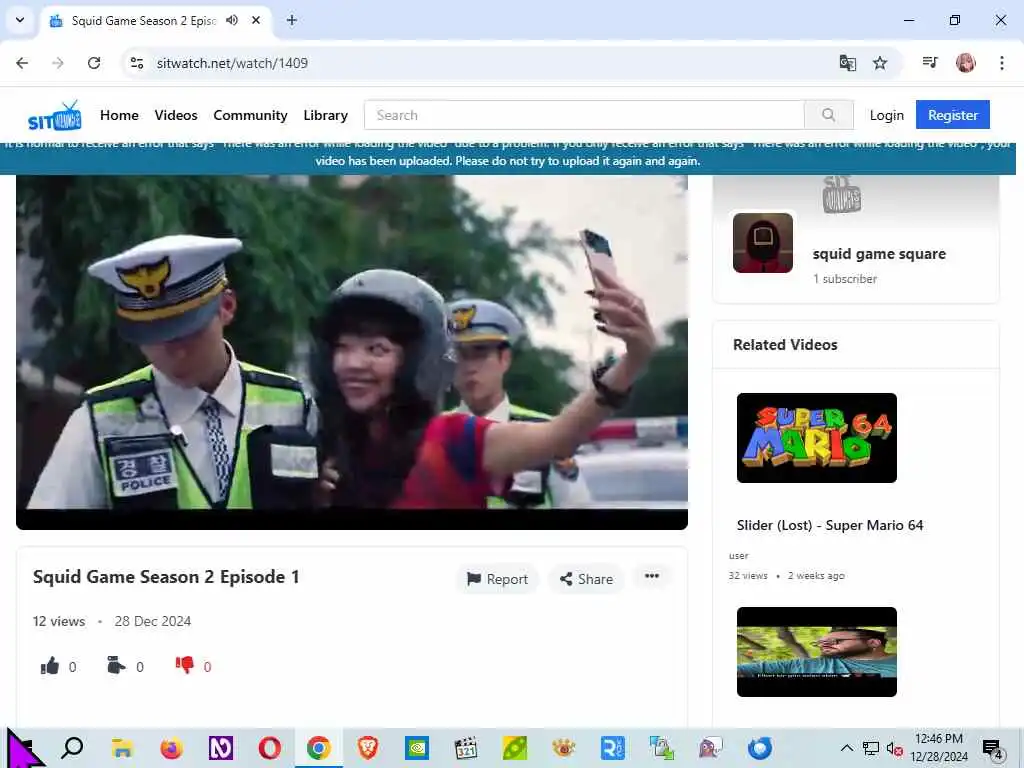Open the Super Mario 64 thumbnail
This screenshot has width=1024, height=768.
click(816, 438)
